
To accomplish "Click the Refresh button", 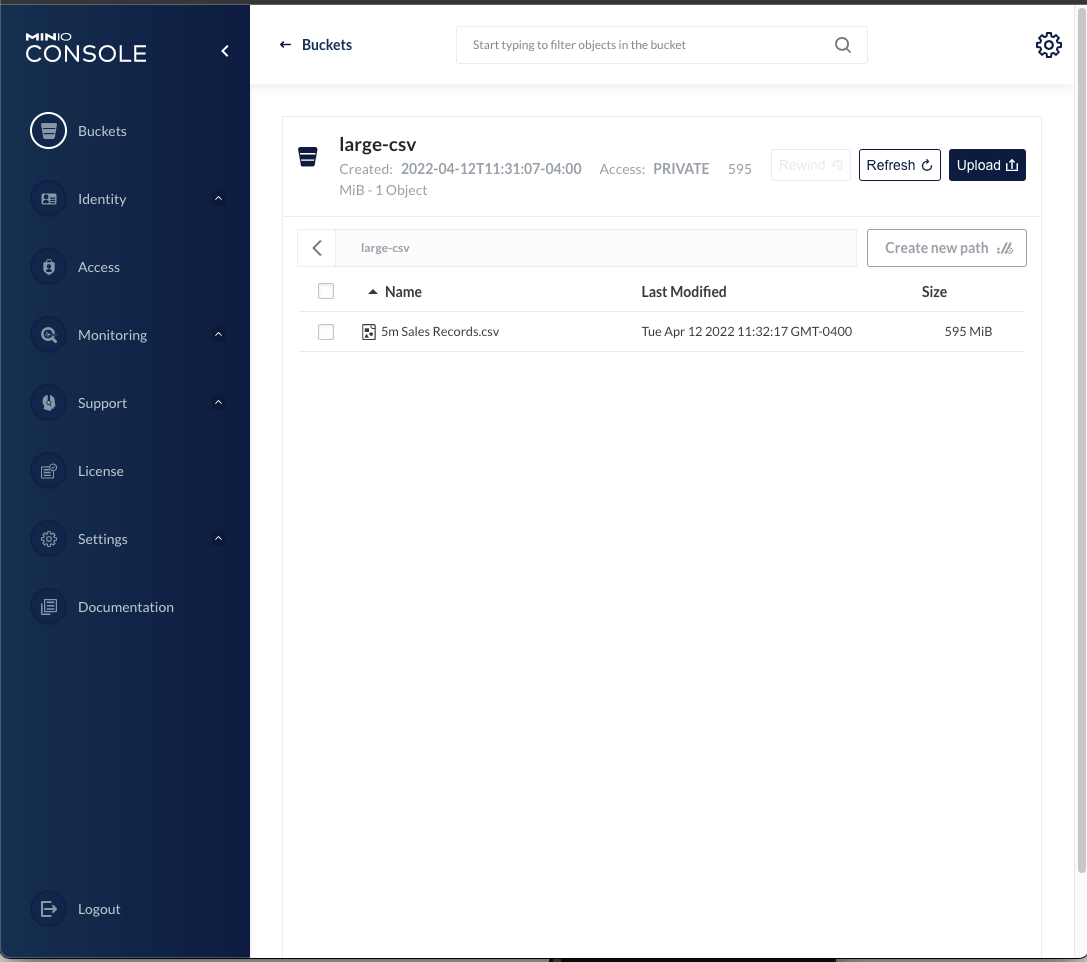I will (x=899, y=165).
